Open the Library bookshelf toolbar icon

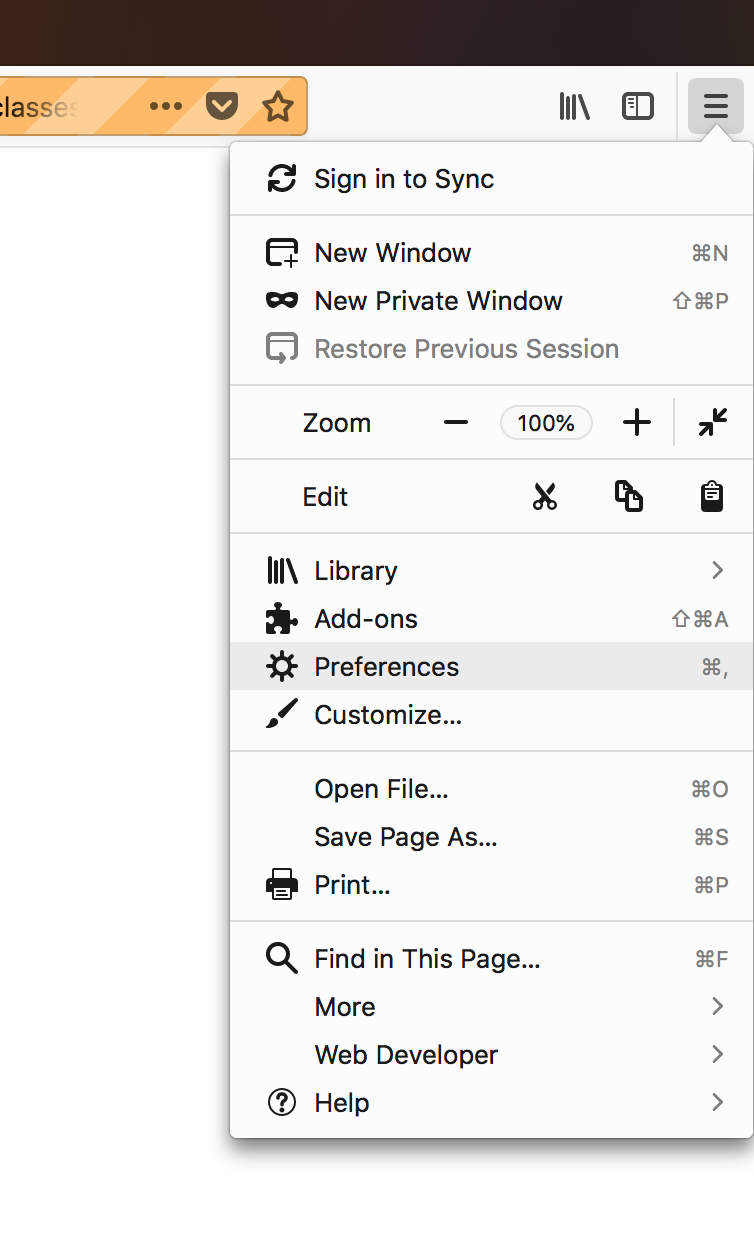click(x=574, y=106)
